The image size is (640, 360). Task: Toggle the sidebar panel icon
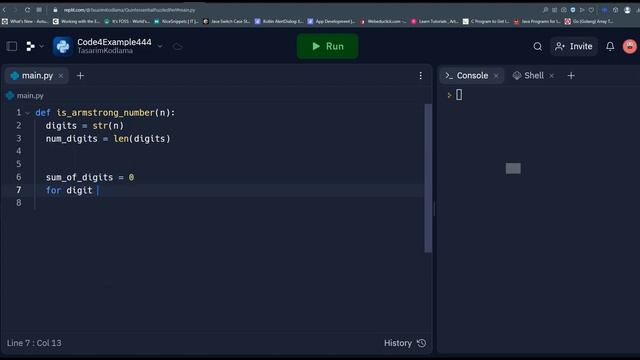[12, 47]
